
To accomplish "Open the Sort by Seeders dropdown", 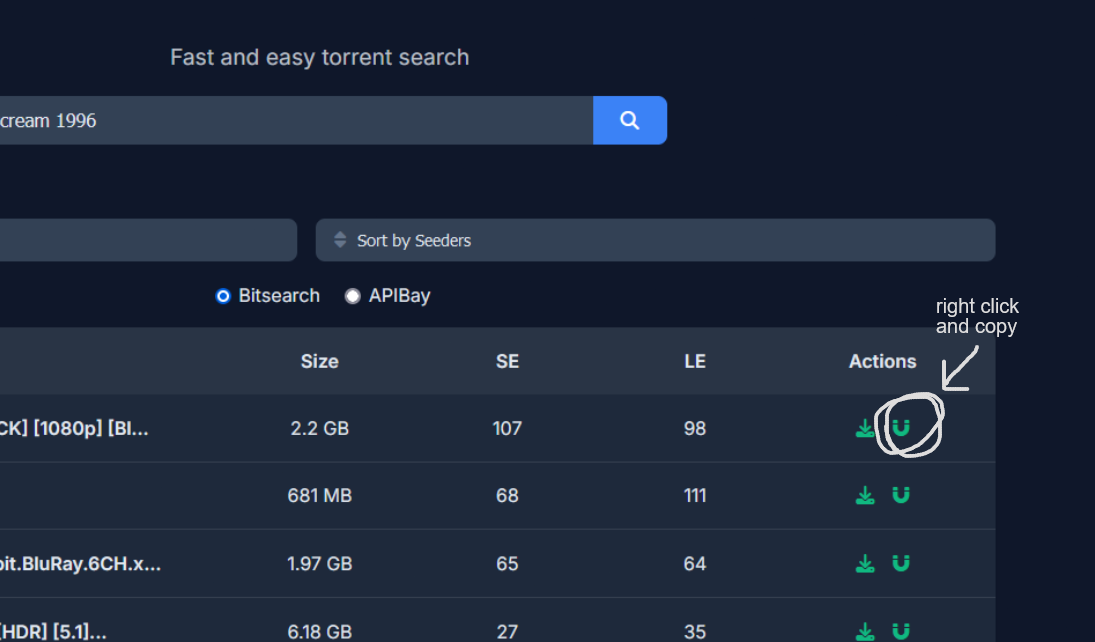I will point(655,240).
